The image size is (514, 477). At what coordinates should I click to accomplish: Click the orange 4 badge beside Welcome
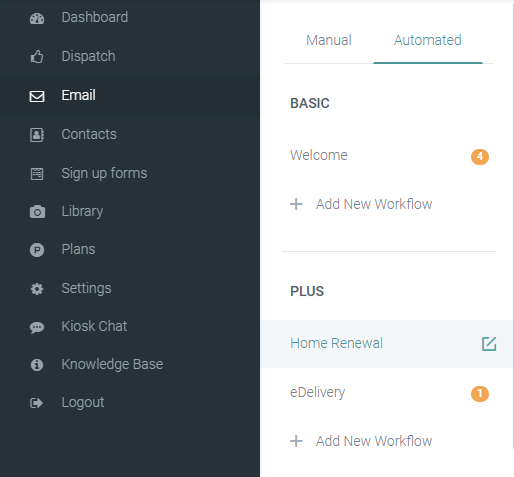click(480, 157)
